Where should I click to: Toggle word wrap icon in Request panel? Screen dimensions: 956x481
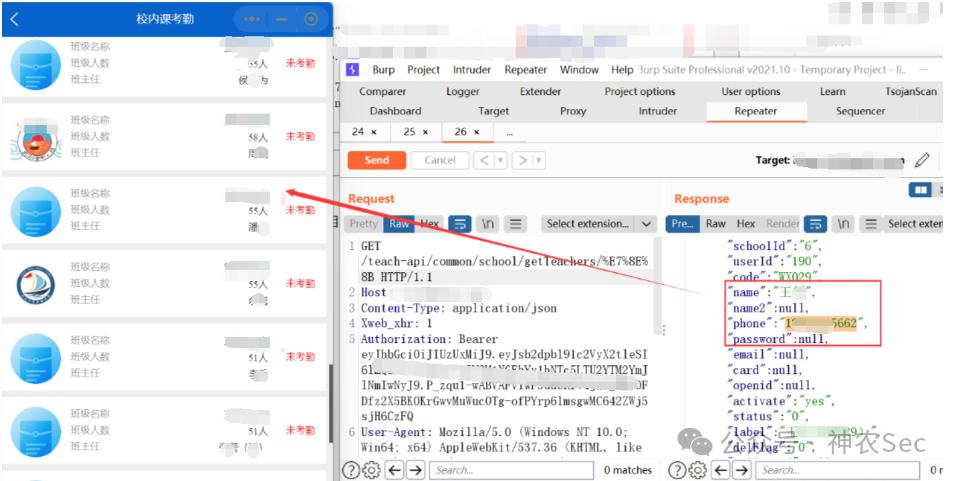tap(460, 224)
